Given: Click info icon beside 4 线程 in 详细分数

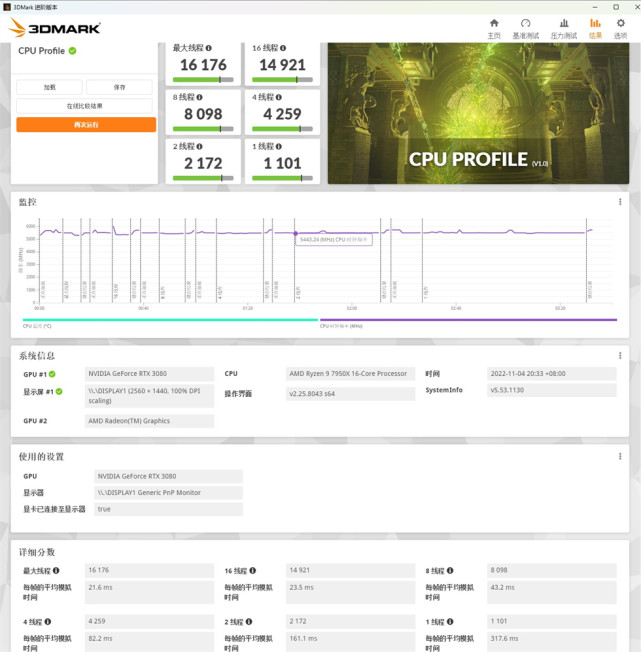Looking at the screenshot, I should [48, 622].
